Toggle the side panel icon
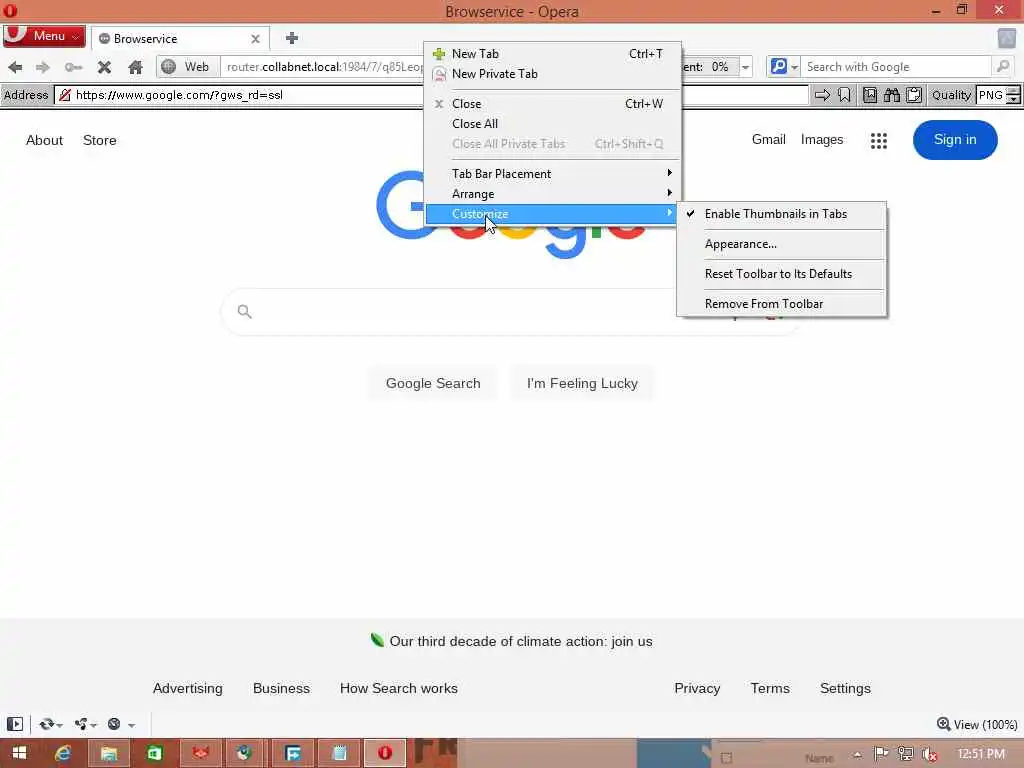 14,724
